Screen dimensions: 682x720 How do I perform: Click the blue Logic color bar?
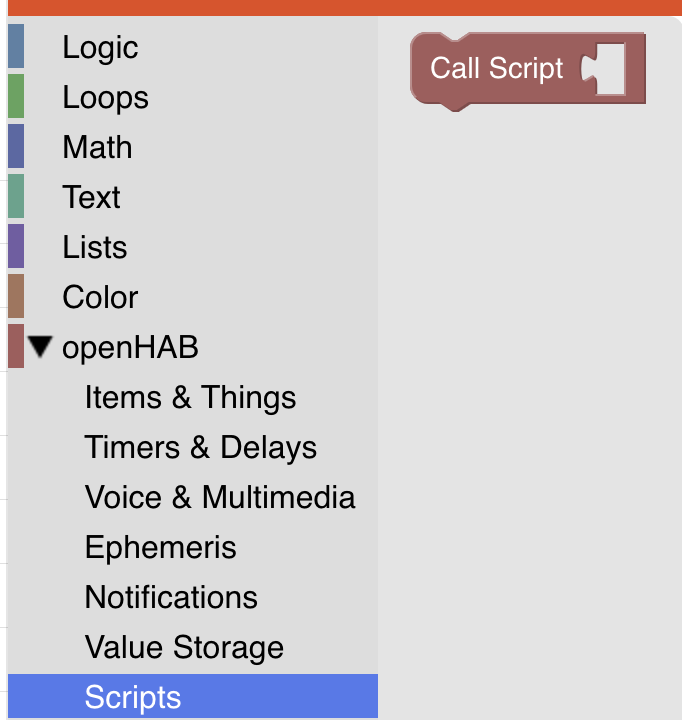[16, 47]
